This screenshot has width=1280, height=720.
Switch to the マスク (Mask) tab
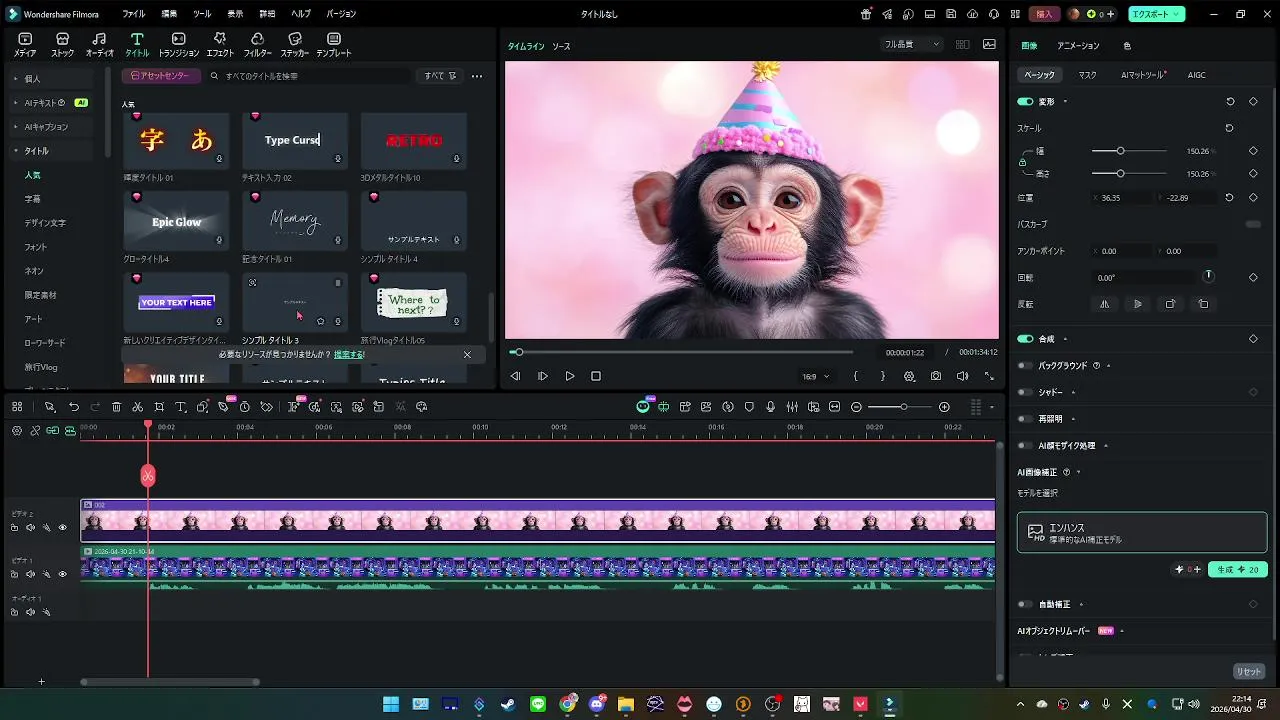1087,75
